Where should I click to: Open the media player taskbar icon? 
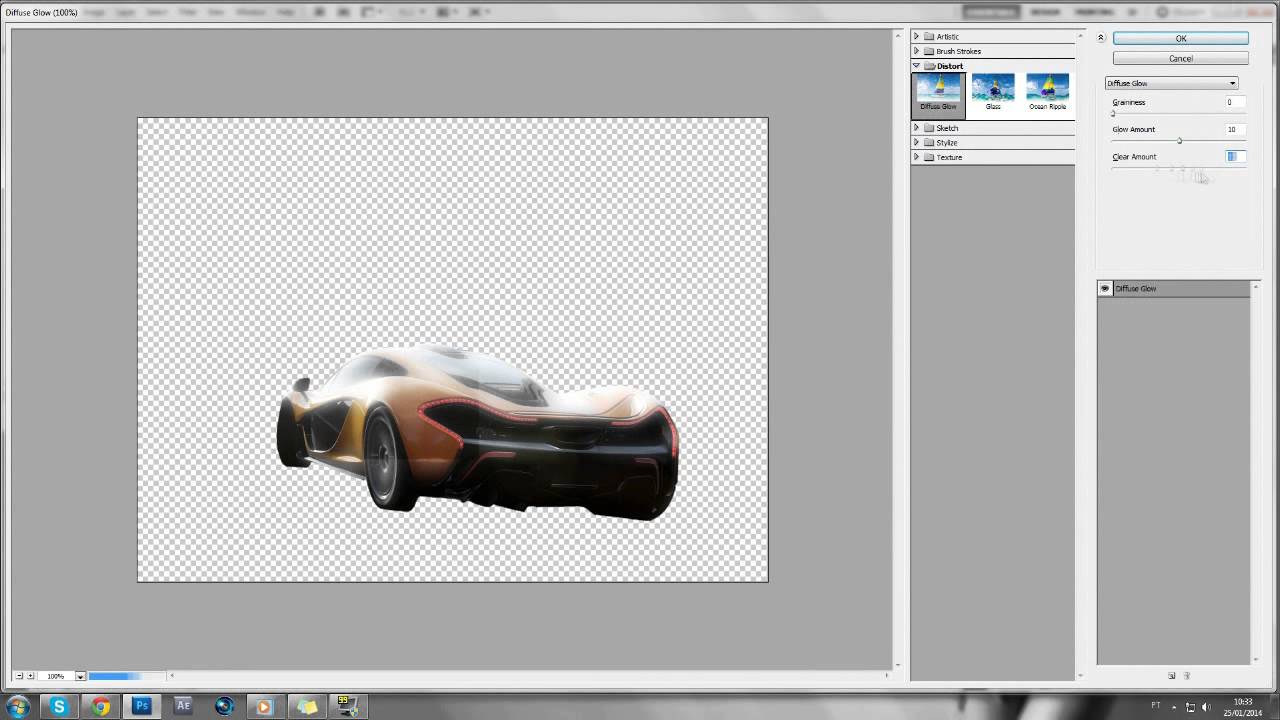pos(265,706)
